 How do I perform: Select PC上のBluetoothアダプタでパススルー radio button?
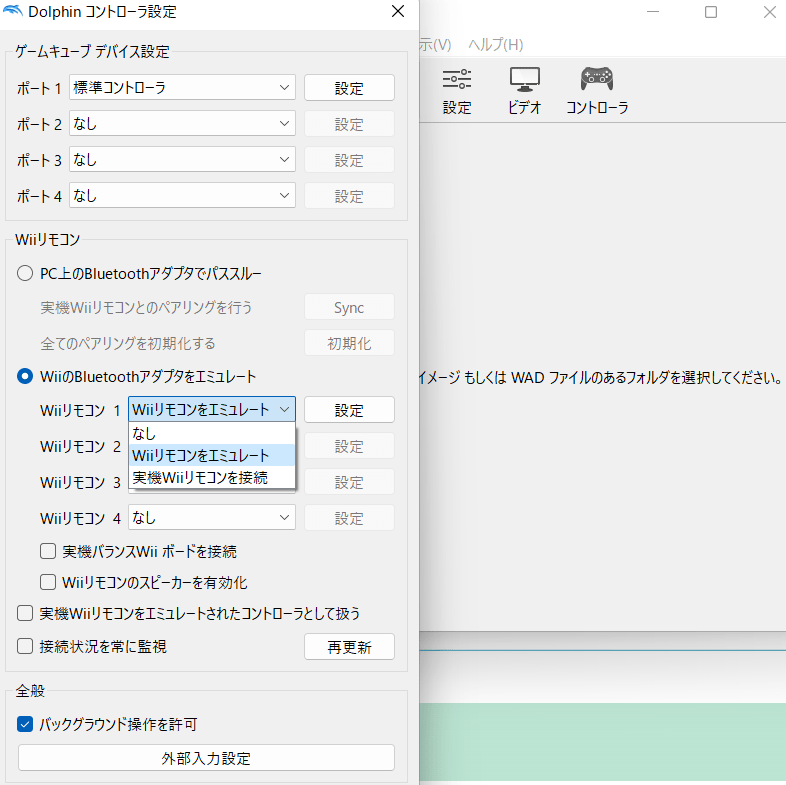pyautogui.click(x=25, y=274)
